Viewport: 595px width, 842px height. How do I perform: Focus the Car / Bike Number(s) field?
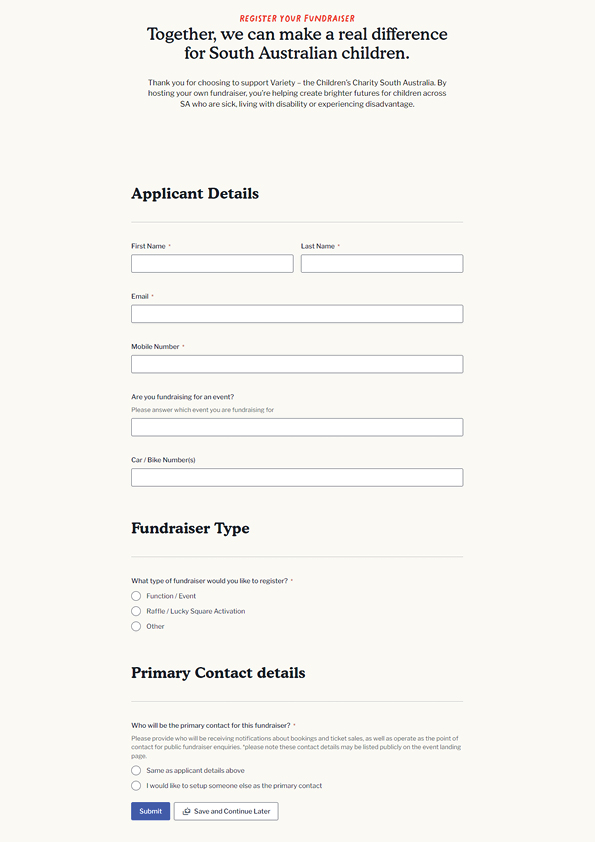click(x=297, y=477)
